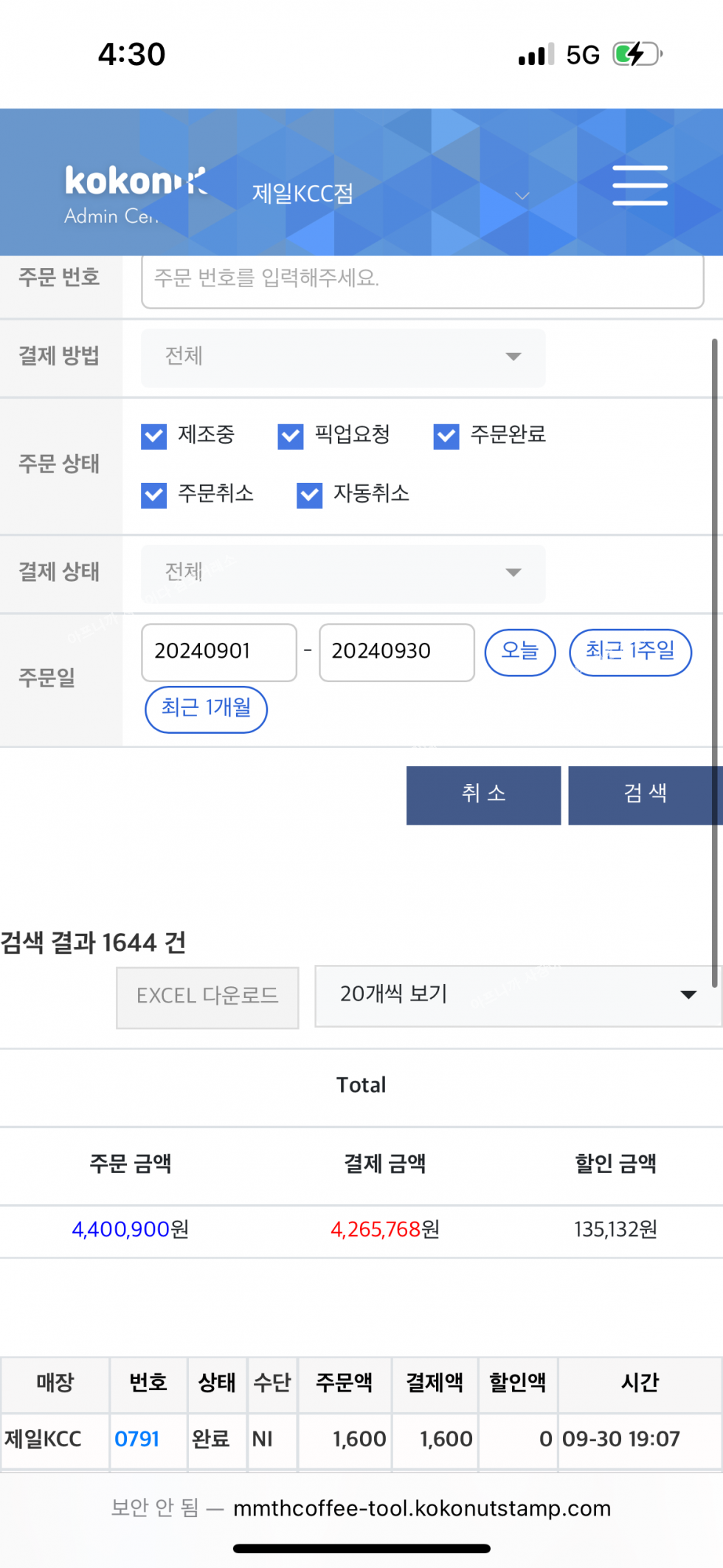Click the 주문 번호 input field

[422, 279]
